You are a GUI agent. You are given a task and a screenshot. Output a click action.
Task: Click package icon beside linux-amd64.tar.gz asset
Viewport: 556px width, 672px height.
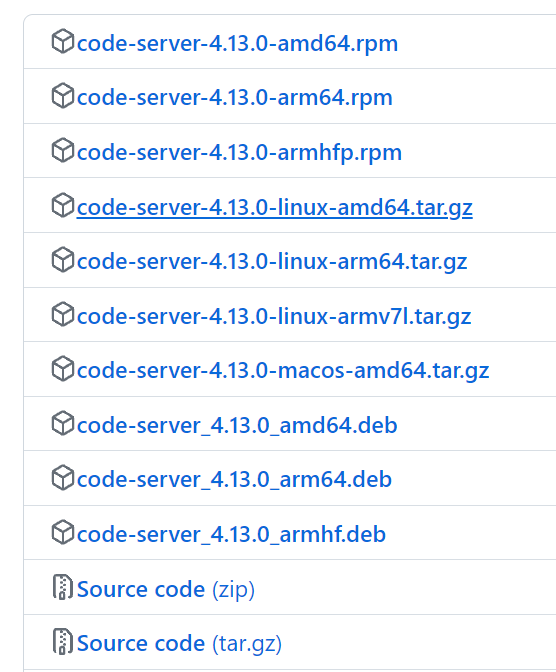63,205
